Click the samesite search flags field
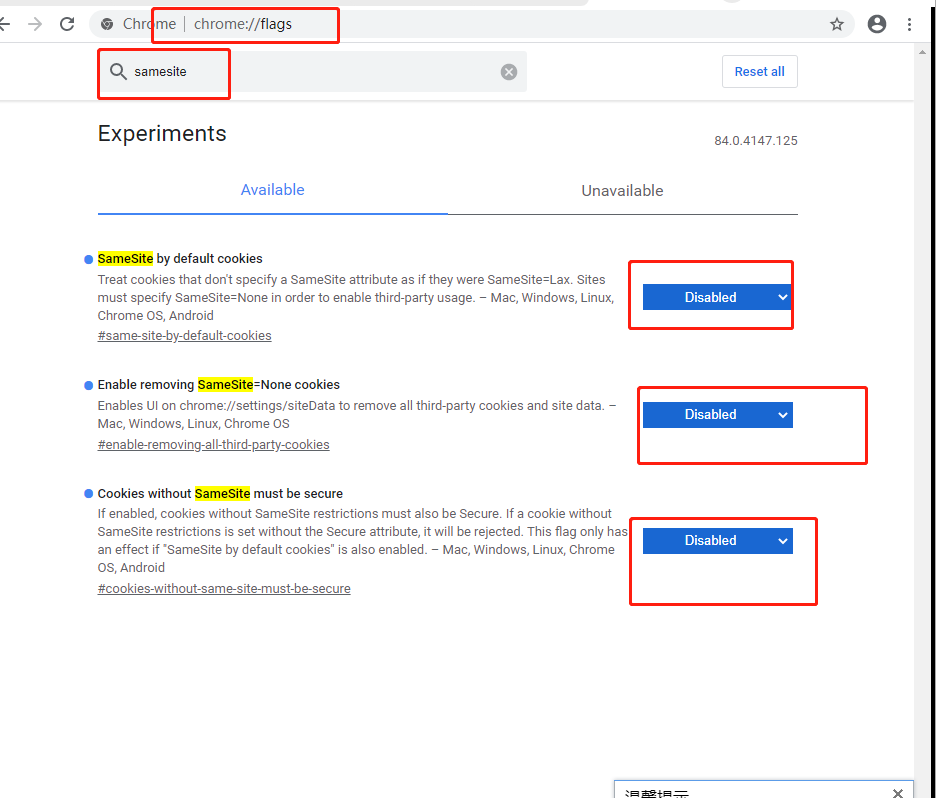 pyautogui.click(x=313, y=72)
